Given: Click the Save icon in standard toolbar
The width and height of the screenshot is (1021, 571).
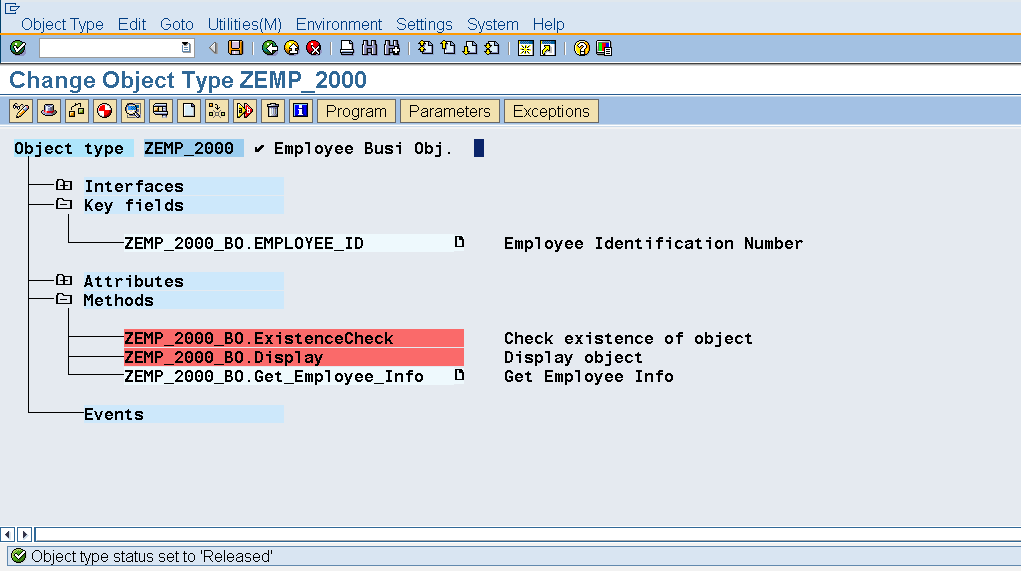Looking at the screenshot, I should (236, 48).
